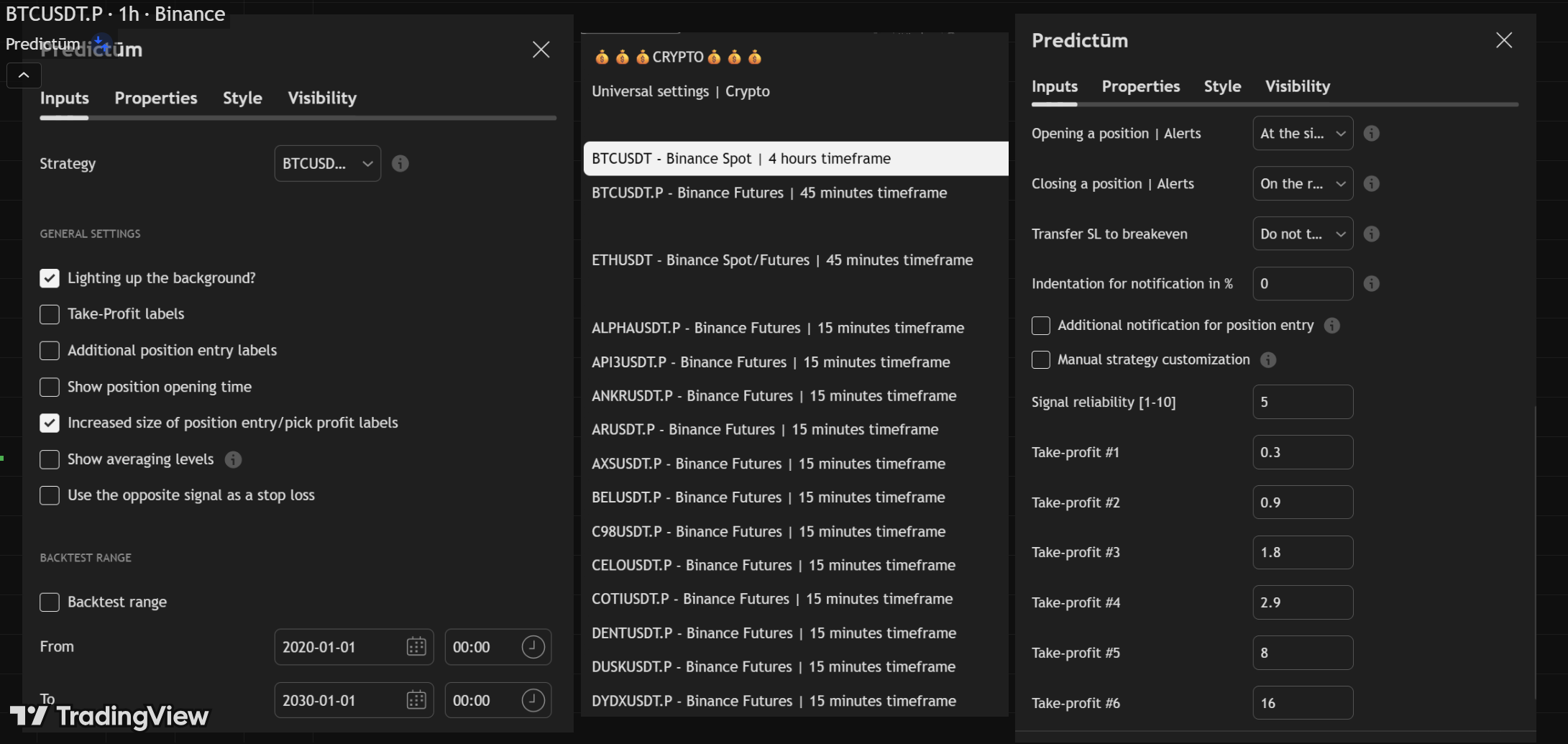Switch to Properties tab in left panel
Screen dimensions: 1568x744
(x=155, y=98)
